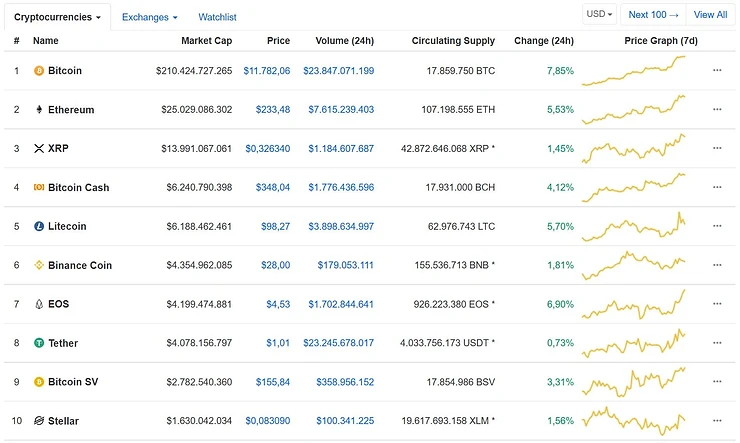Click the Ethereum logo icon
The height and width of the screenshot is (443, 740).
coord(39,110)
